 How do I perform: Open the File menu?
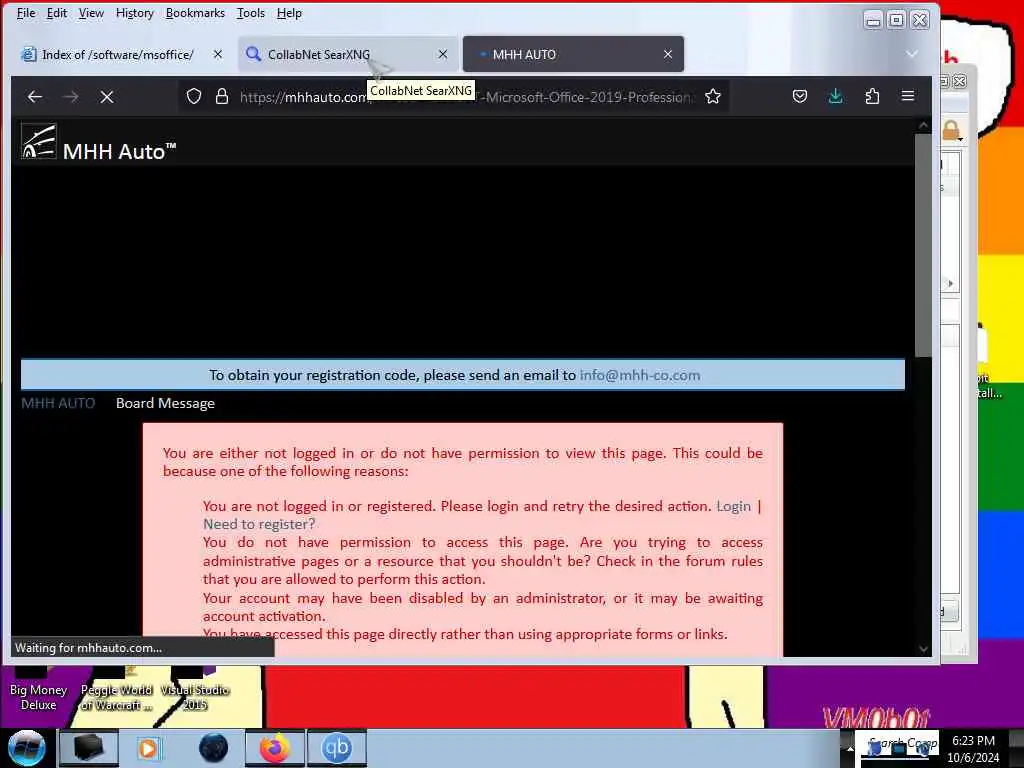click(x=26, y=13)
